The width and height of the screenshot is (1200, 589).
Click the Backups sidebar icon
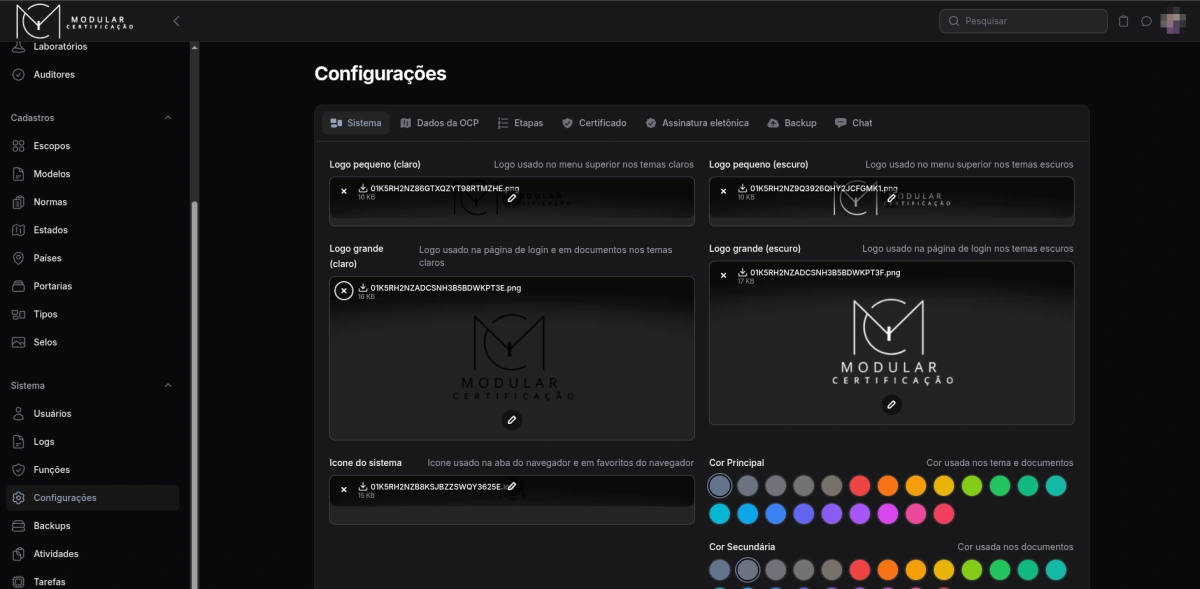tap(20, 525)
